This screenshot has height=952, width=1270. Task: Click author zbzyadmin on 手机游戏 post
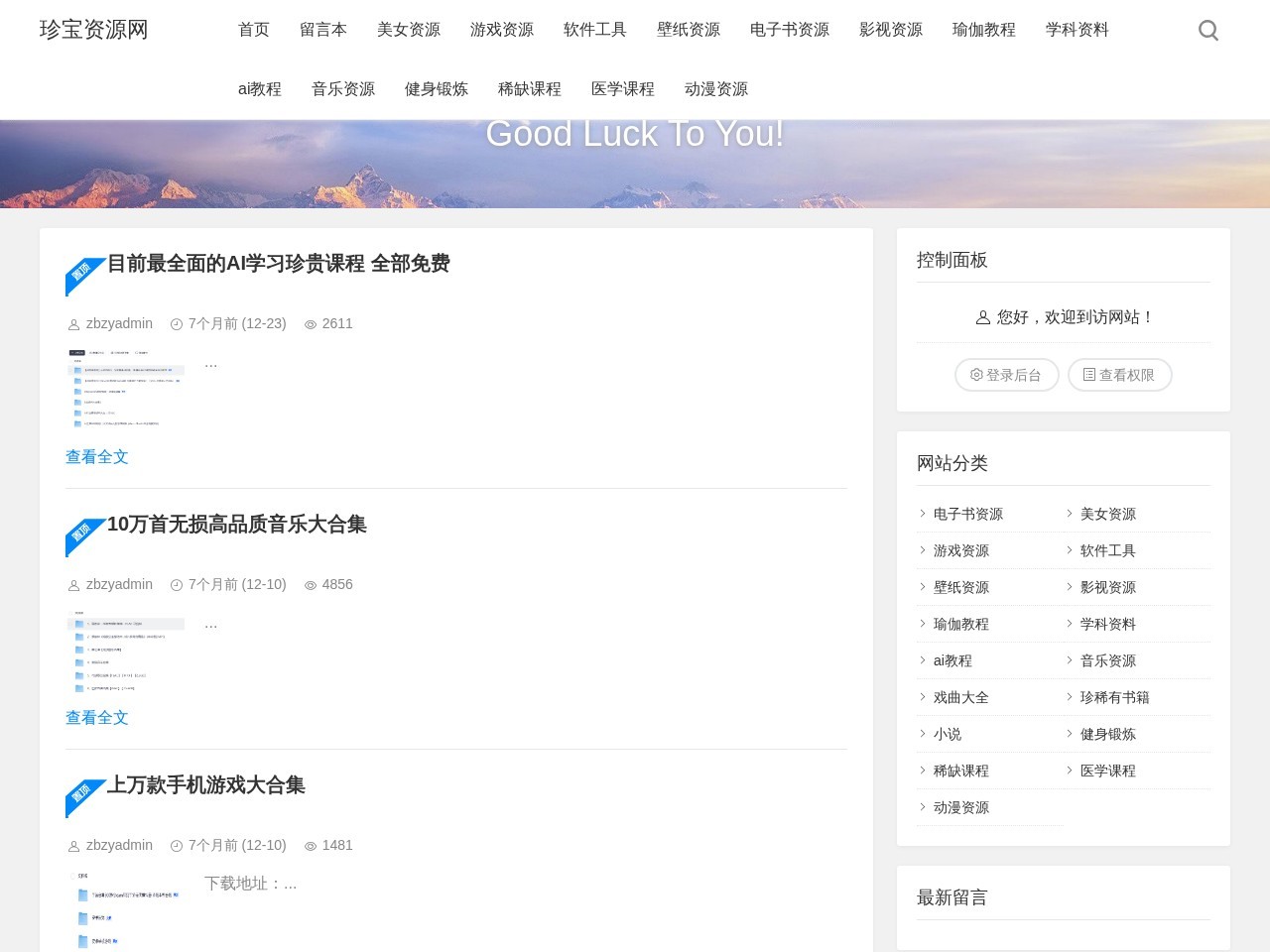point(119,845)
